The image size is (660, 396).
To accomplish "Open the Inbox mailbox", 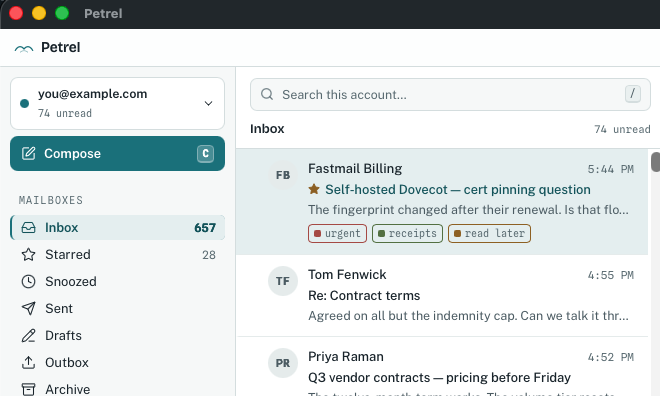I will [117, 228].
